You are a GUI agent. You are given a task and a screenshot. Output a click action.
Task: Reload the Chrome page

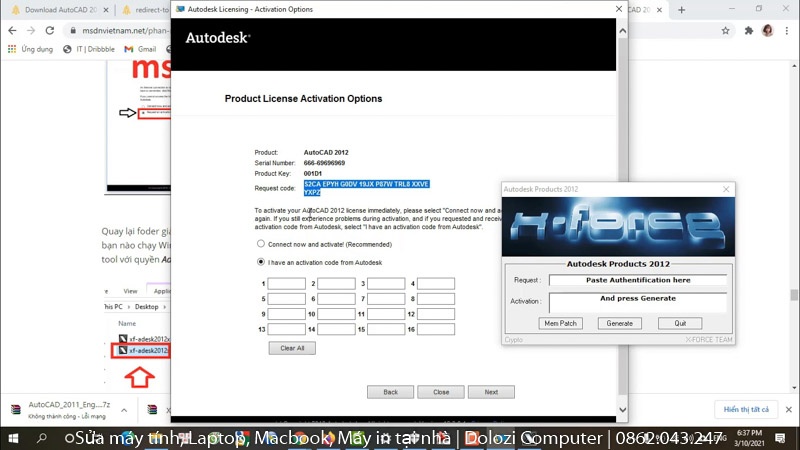(49, 31)
